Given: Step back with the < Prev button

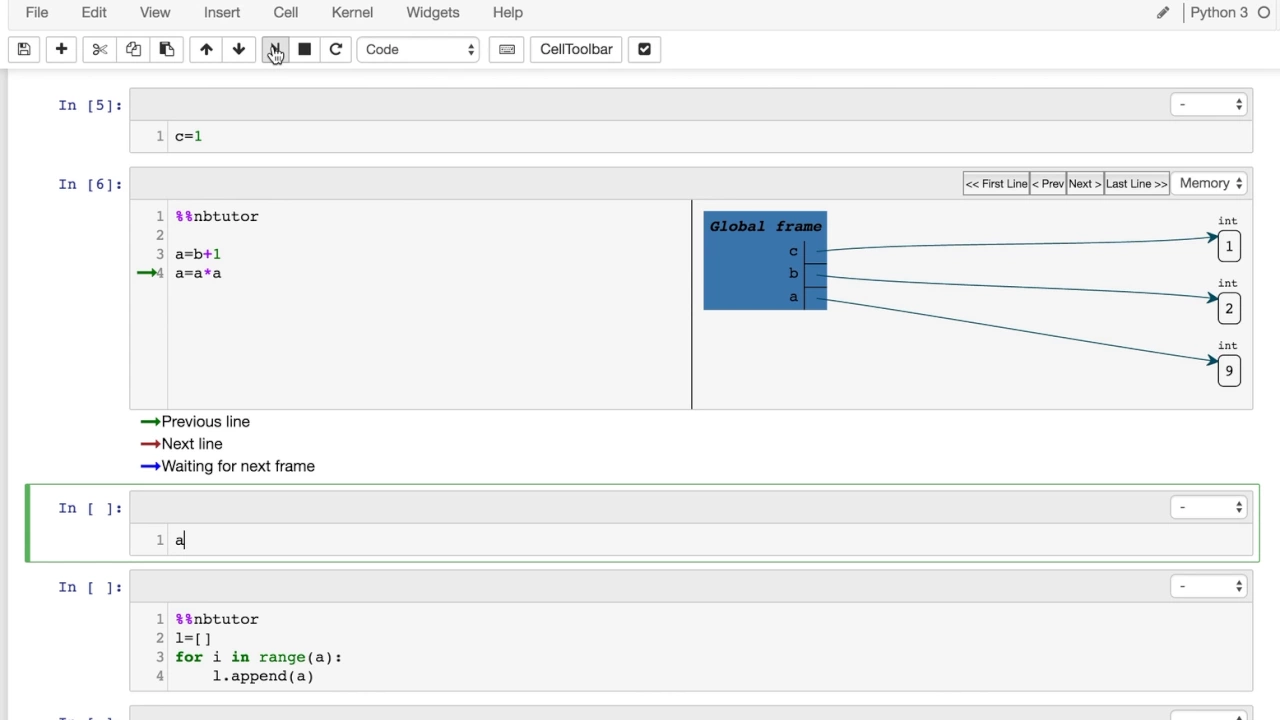Looking at the screenshot, I should click(x=1047, y=184).
